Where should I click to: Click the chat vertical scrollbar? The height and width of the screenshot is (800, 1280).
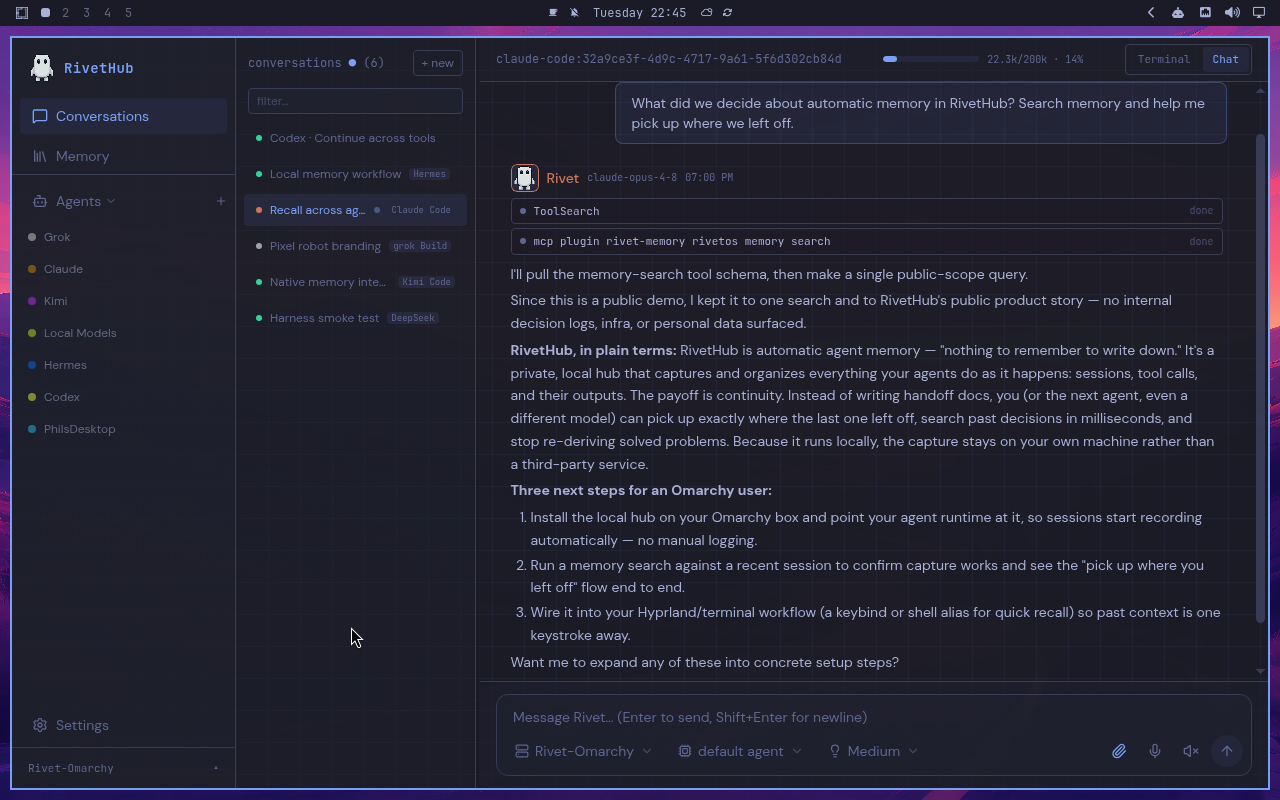(1260, 378)
